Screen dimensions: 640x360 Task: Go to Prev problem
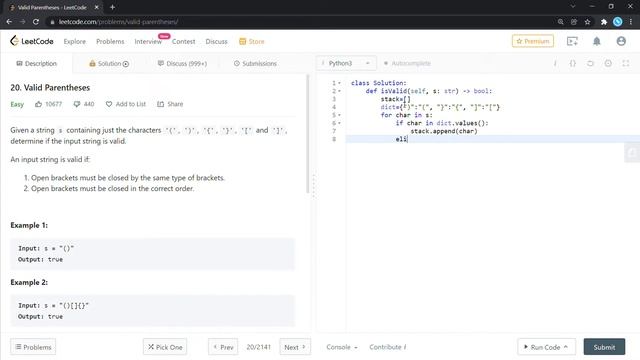pos(223,347)
